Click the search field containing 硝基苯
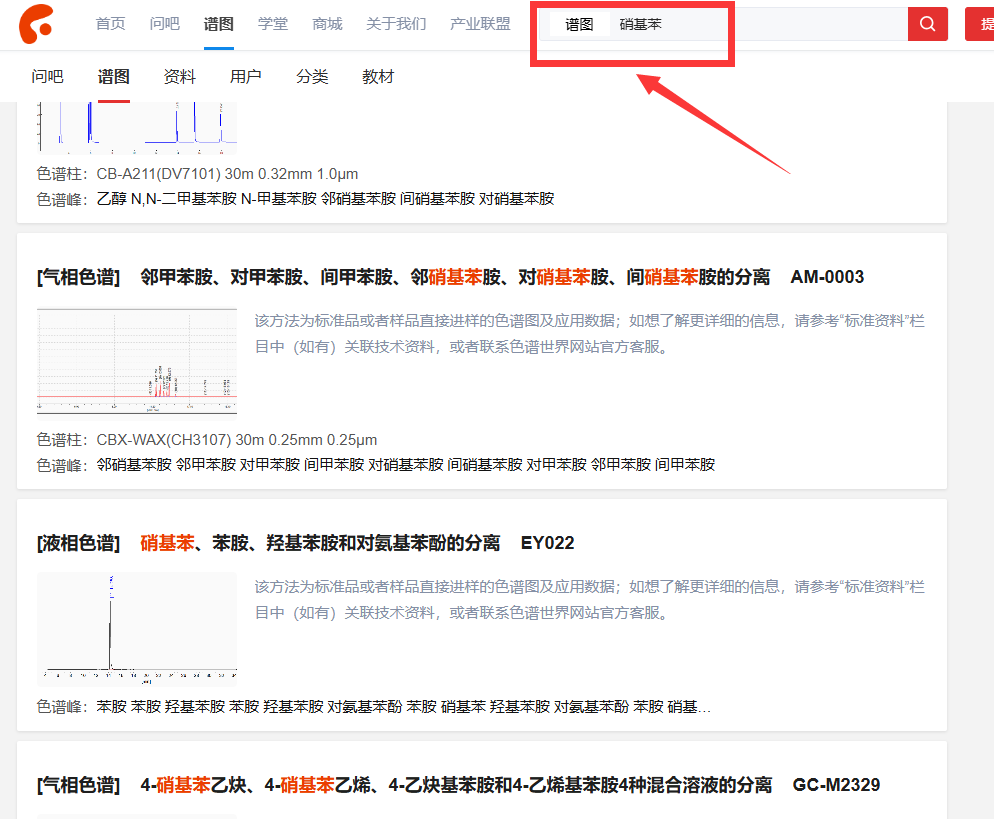This screenshot has height=819, width=994. point(760,25)
